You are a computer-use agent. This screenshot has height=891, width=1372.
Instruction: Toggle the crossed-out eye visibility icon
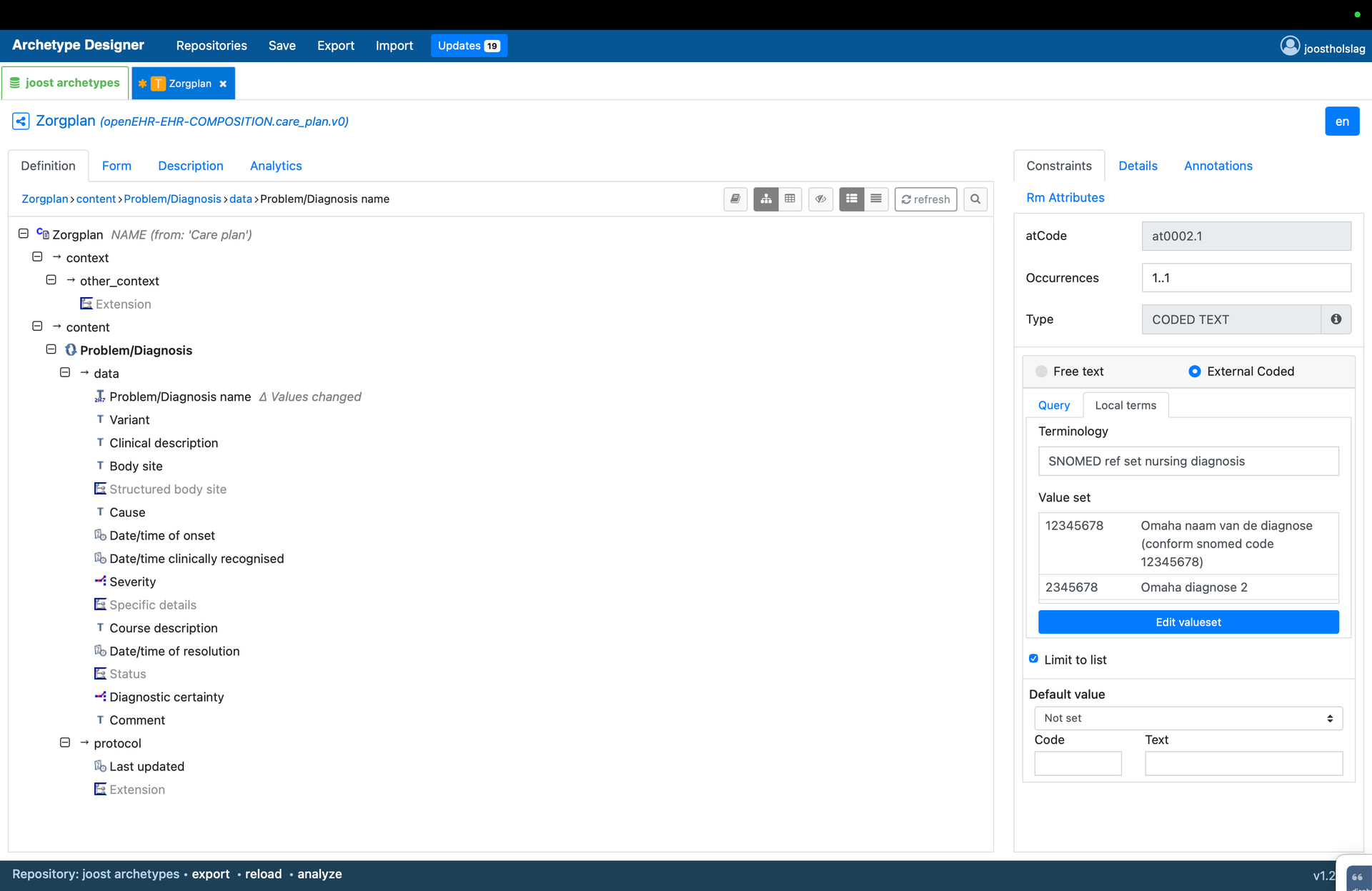click(820, 199)
